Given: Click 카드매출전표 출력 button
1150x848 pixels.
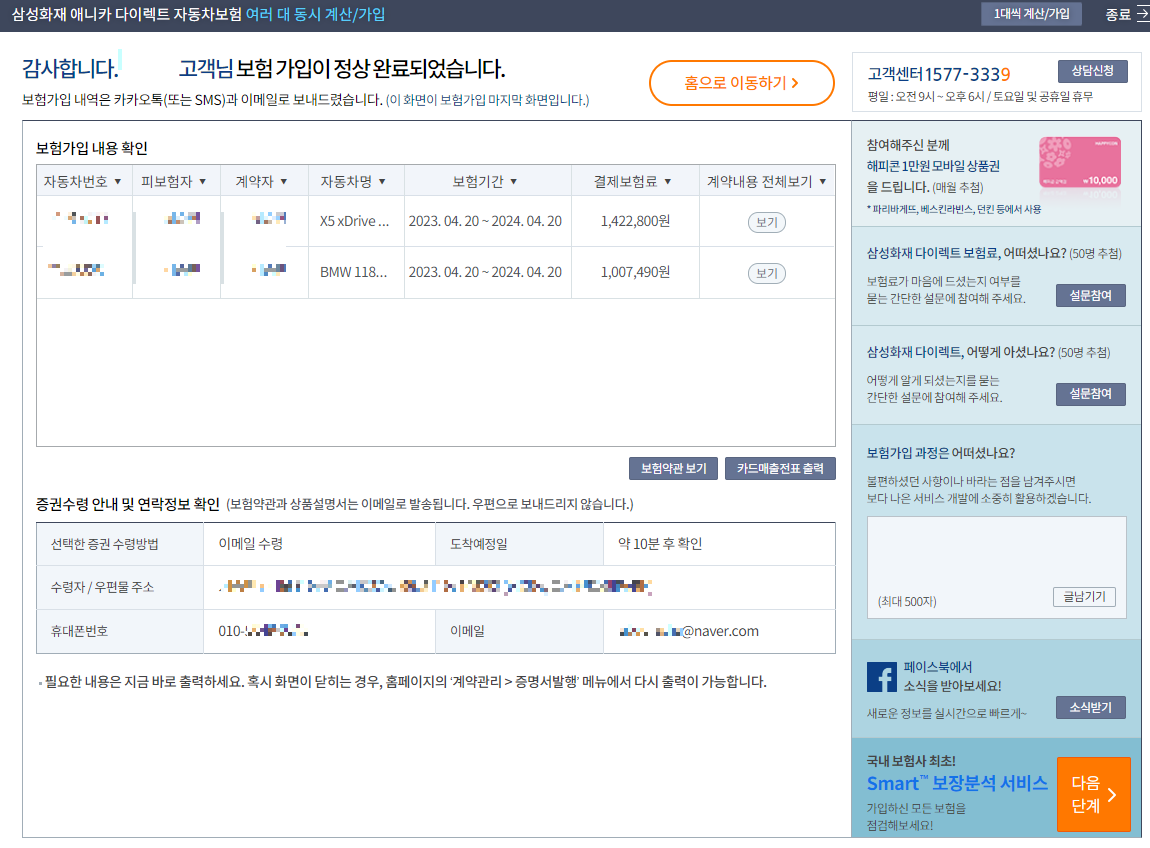Looking at the screenshot, I should [780, 469].
